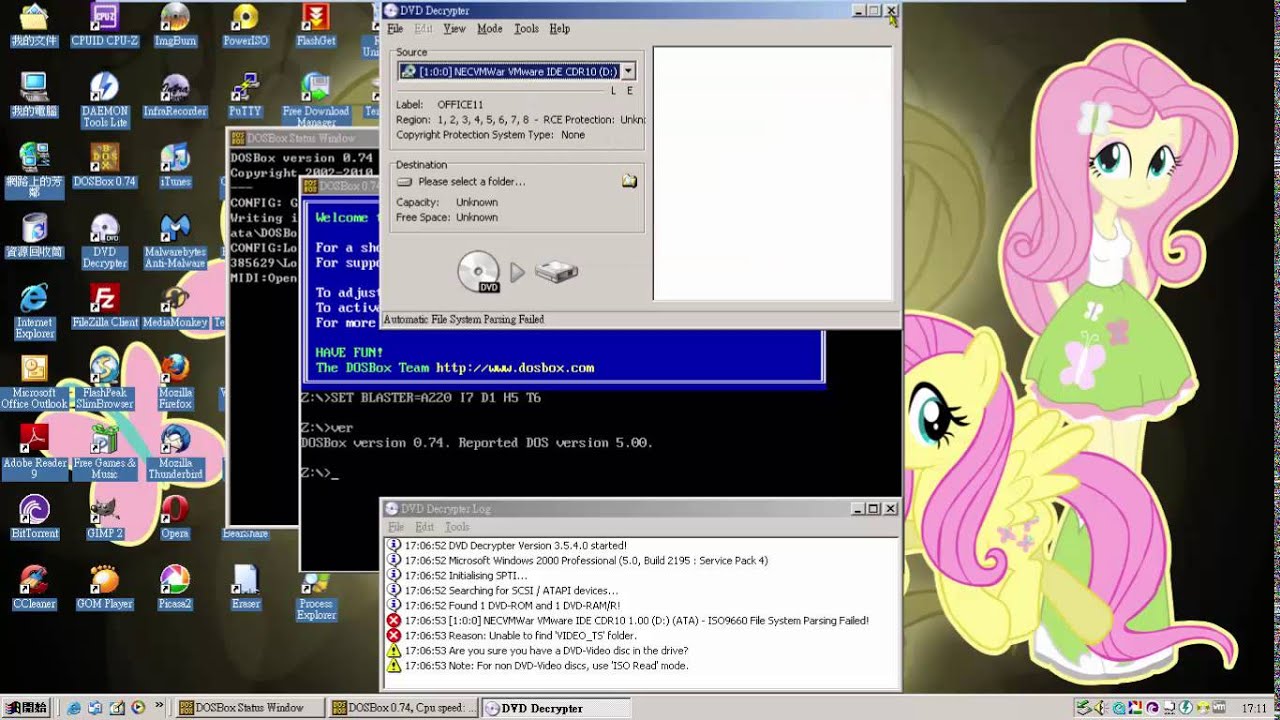
Task: Open the FlashPeak SlimBrowser desktop icon
Action: 105,382
